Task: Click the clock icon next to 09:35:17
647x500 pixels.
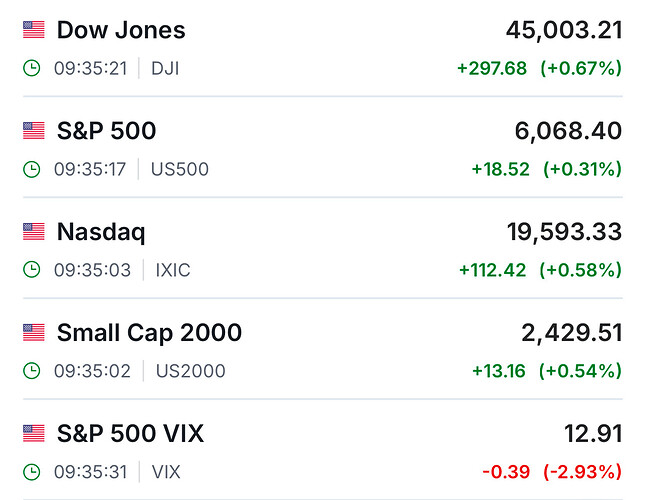Action: [33, 169]
